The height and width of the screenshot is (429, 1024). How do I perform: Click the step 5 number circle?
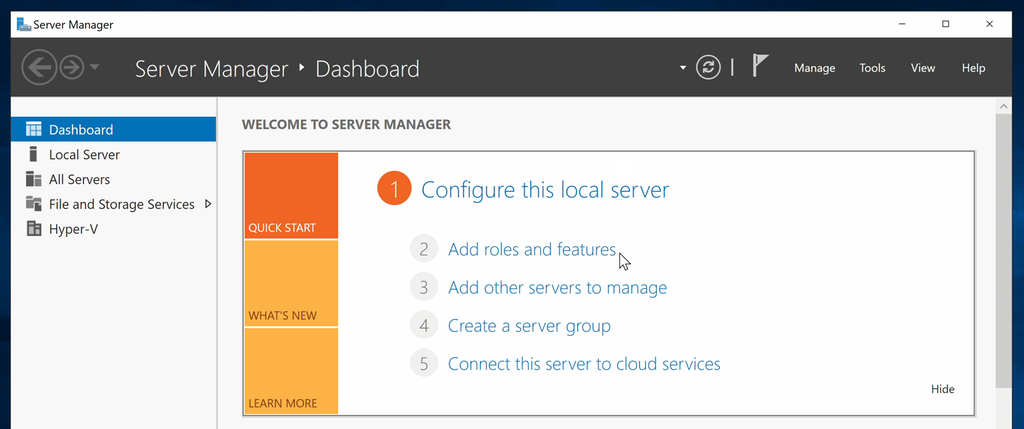pos(424,363)
